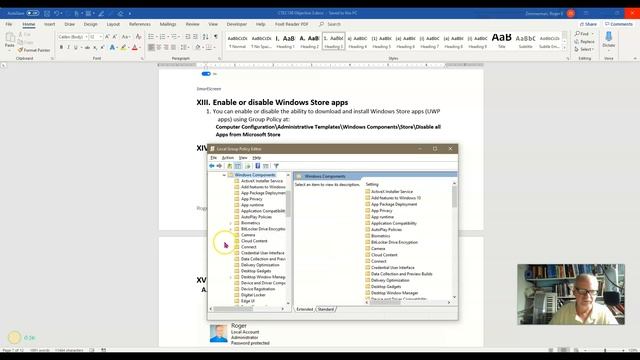
Task: Click the red Font Color button
Action: 135,48
